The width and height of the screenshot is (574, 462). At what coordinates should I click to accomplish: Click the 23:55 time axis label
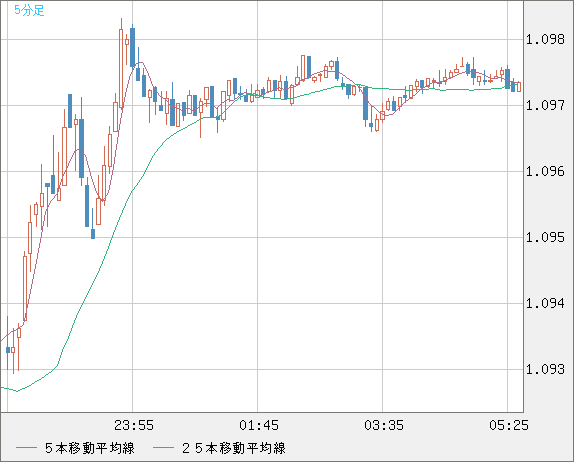[x=134, y=425]
